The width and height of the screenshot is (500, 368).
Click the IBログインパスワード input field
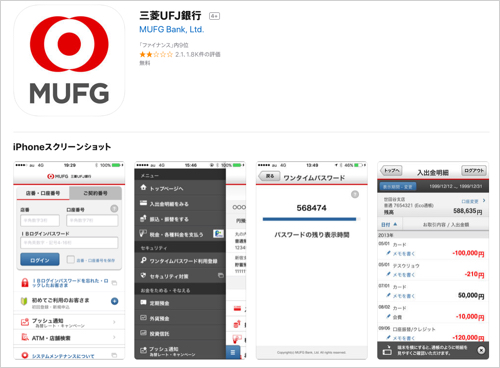coord(69,243)
